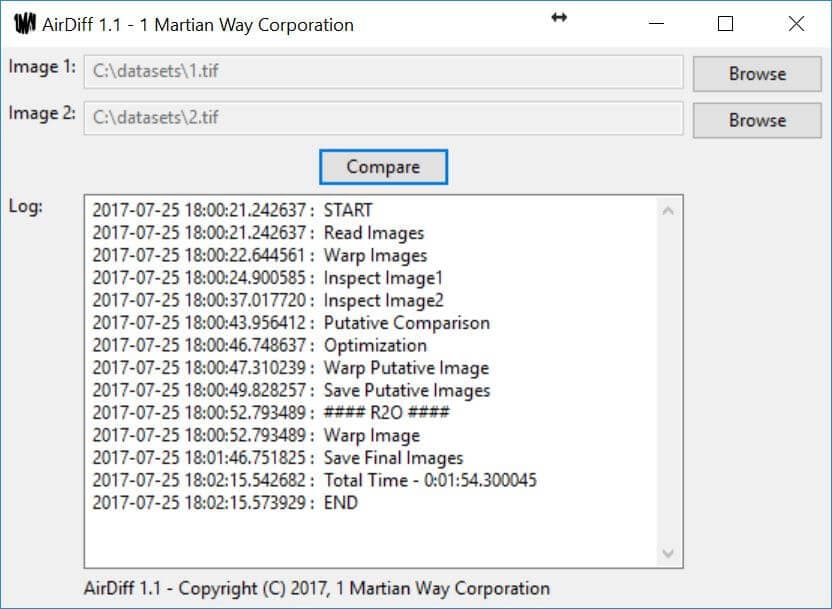Select the "Putative Comparison" log entry
The image size is (832, 609).
291,323
